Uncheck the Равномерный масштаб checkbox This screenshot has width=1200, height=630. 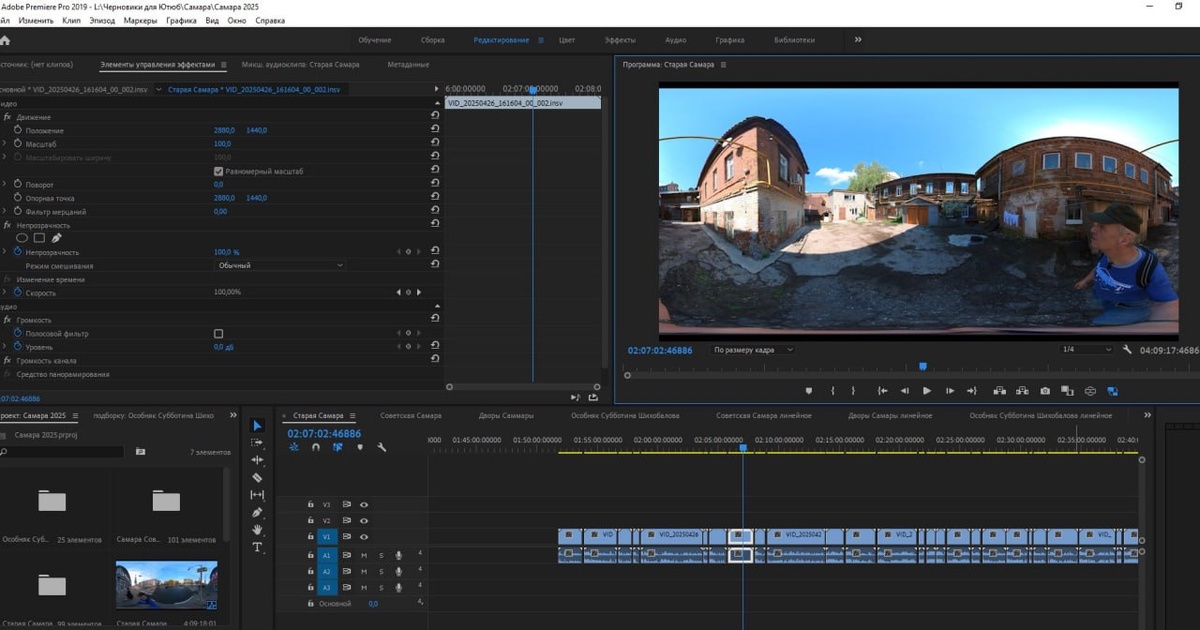[219, 172]
